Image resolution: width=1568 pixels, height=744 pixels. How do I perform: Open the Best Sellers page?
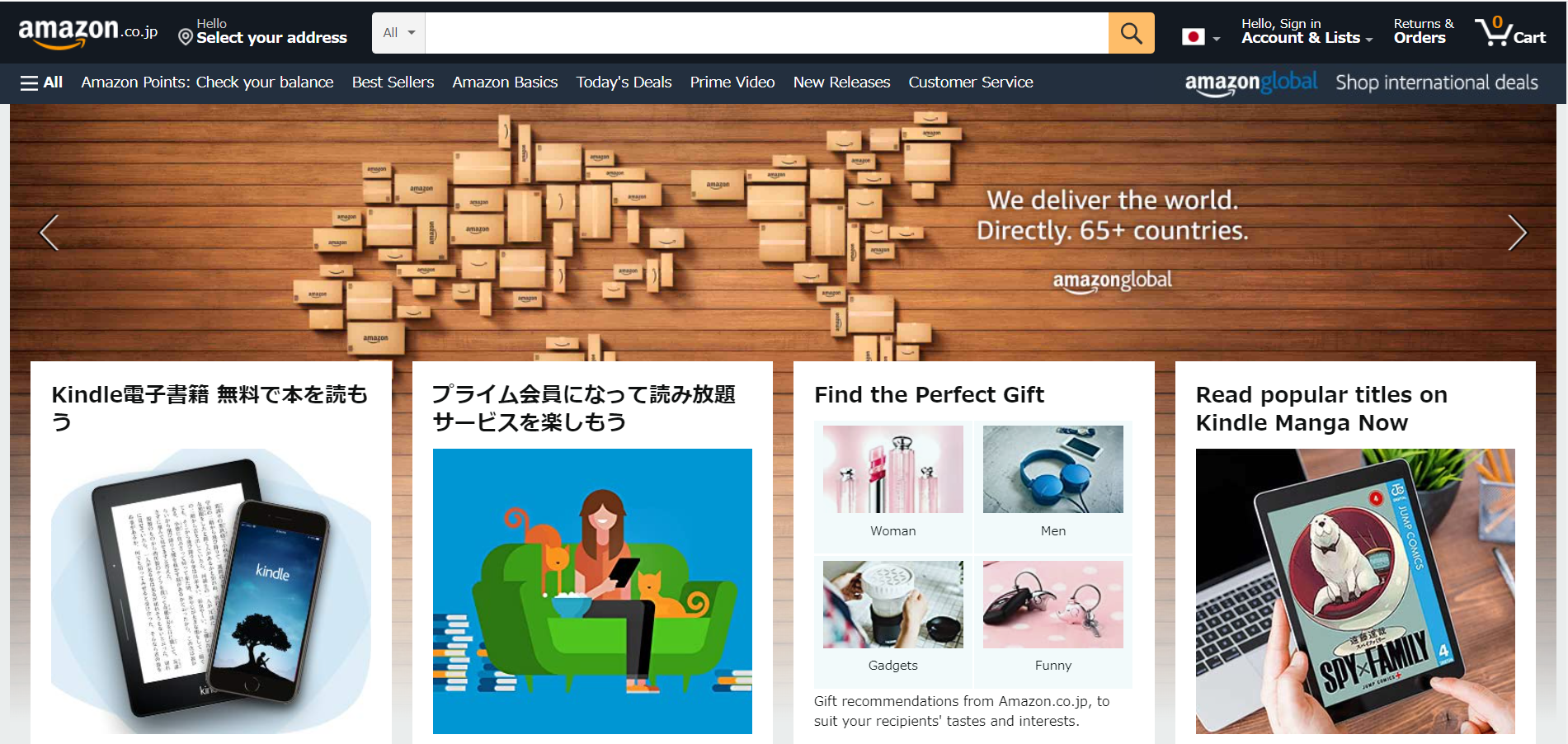(393, 82)
